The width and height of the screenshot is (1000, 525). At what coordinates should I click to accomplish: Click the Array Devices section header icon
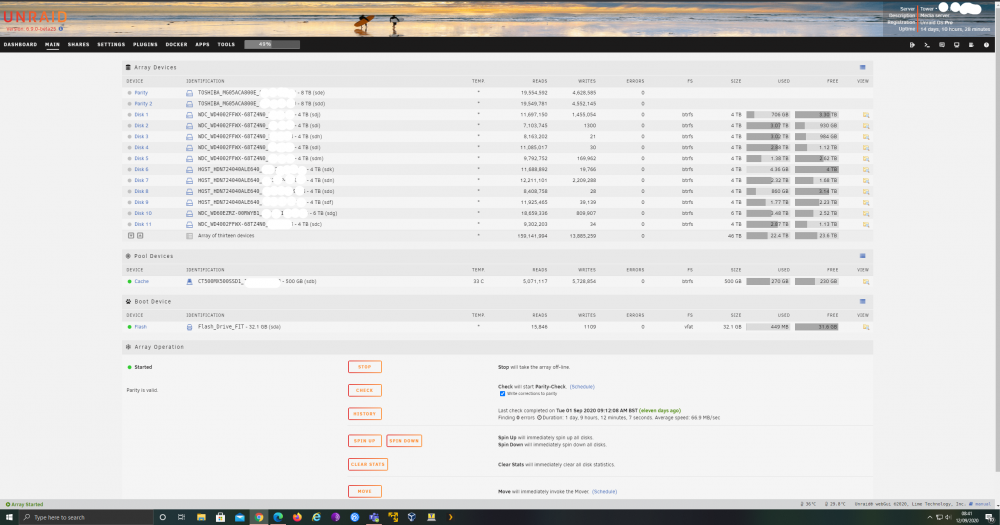[128, 67]
